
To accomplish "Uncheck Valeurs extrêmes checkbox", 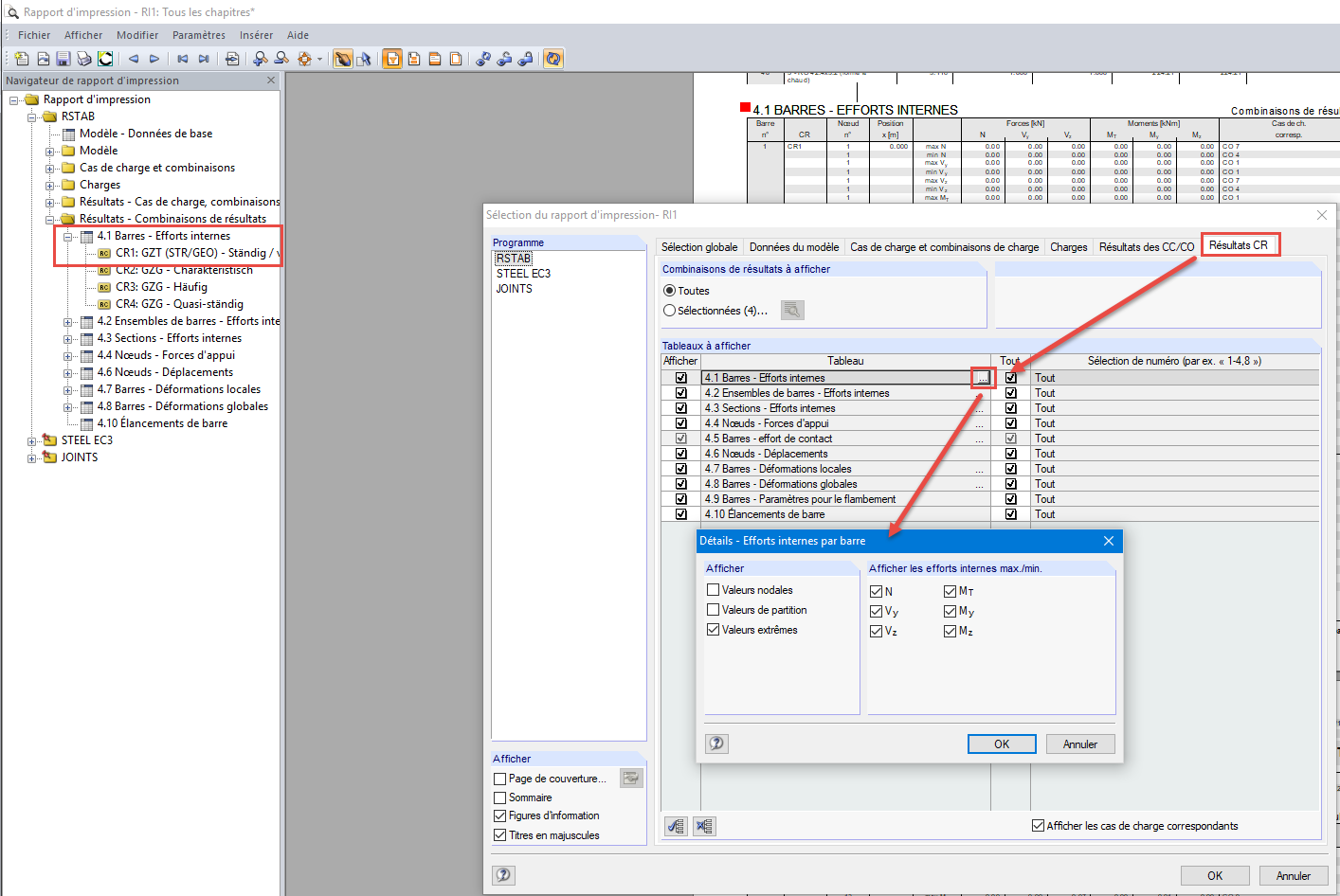I will [x=714, y=629].
